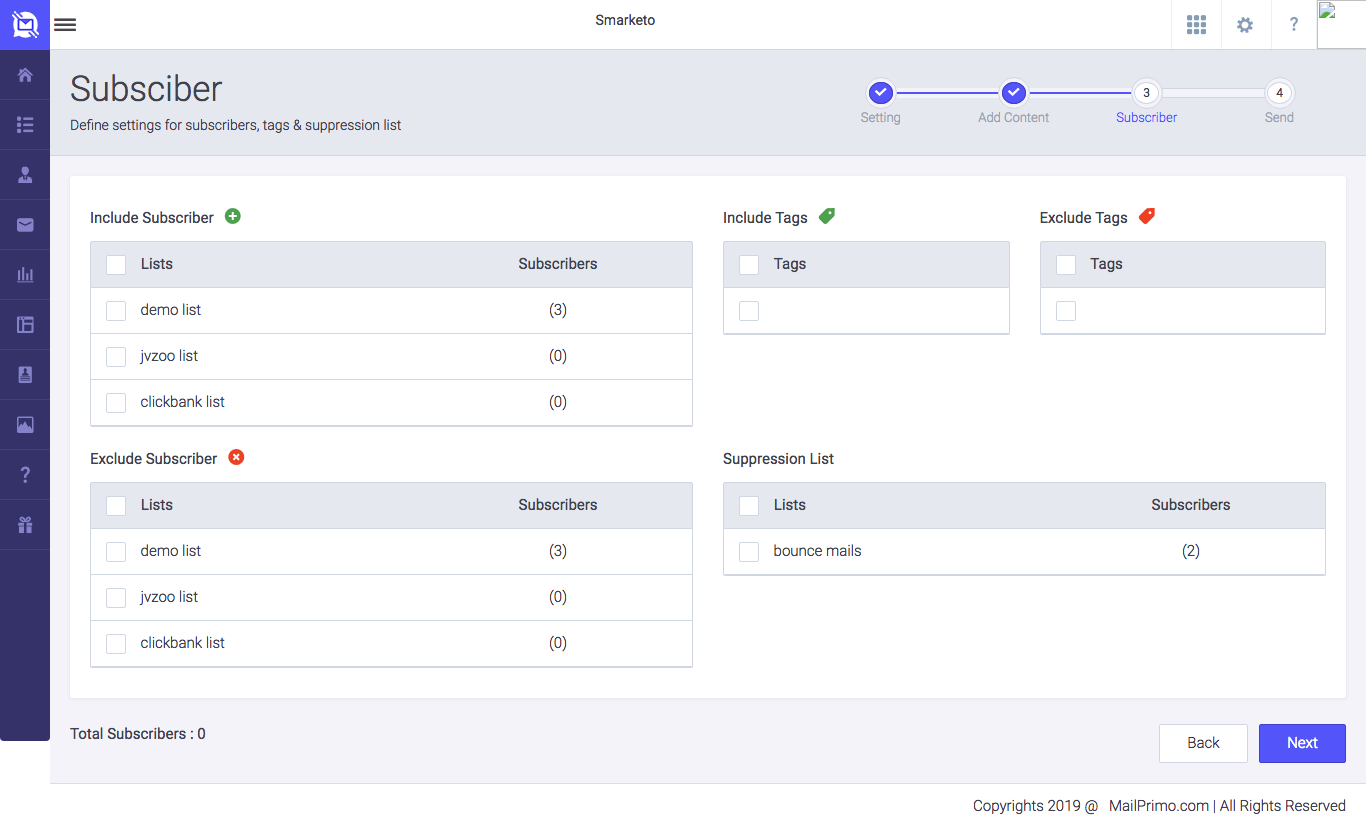This screenshot has width=1366, height=828.
Task: Click (2) count for bounce mails
Action: click(x=1191, y=551)
